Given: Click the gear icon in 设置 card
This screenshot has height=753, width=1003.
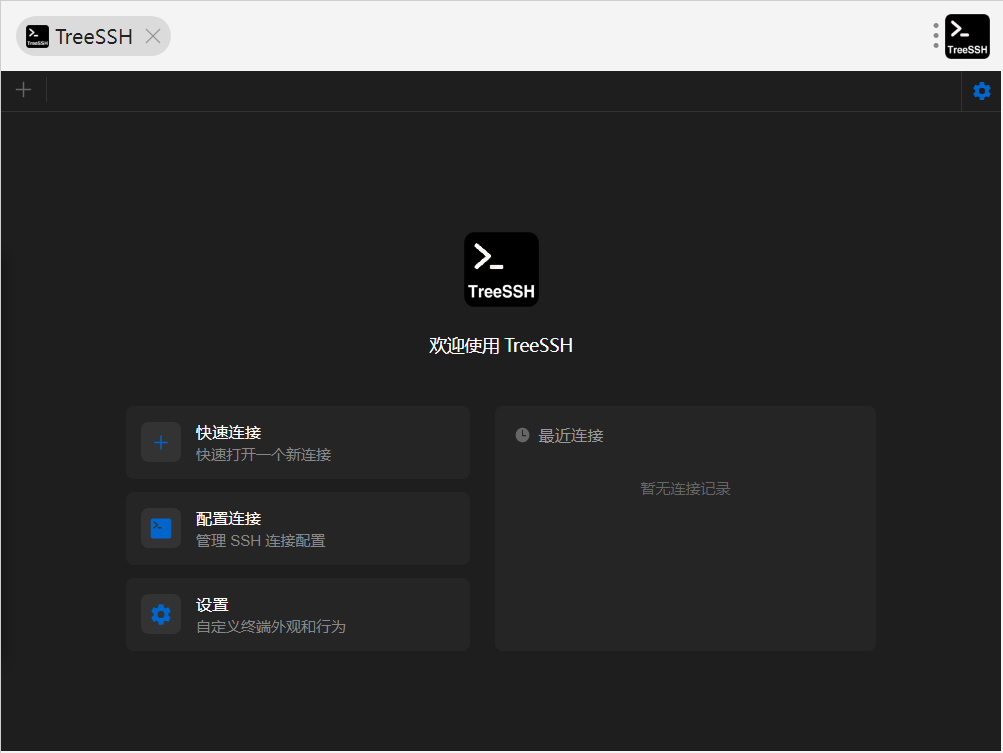Looking at the screenshot, I should [161, 614].
